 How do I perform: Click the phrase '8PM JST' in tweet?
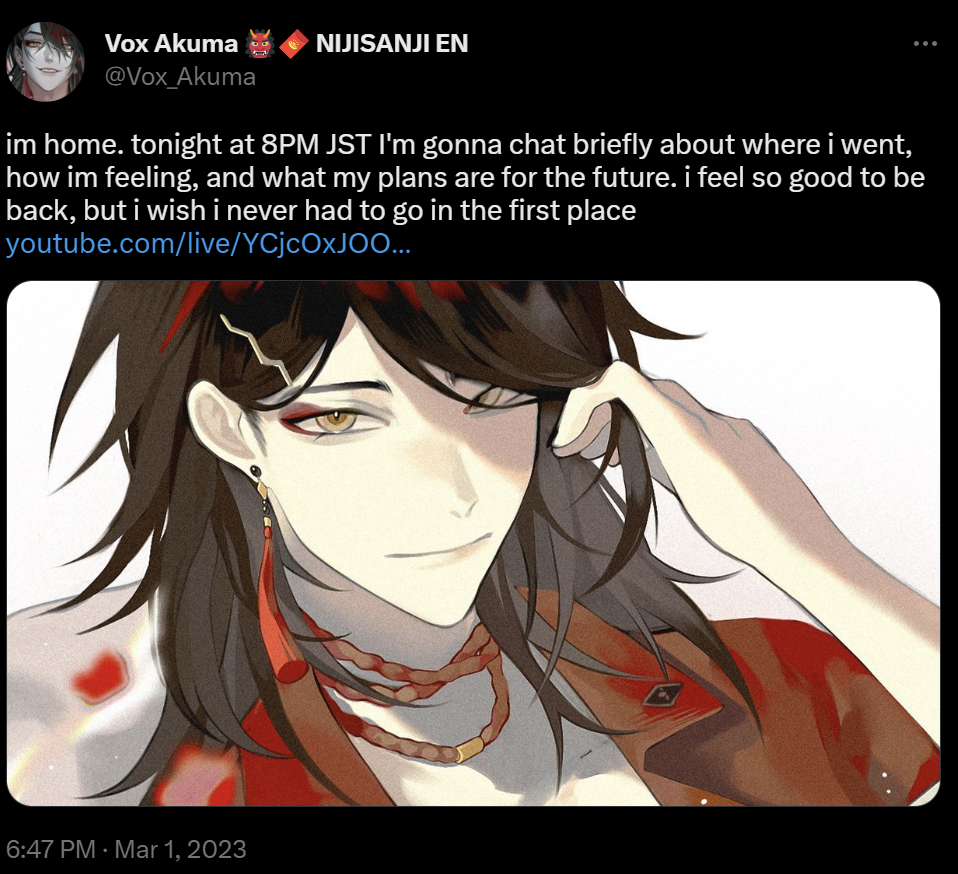tap(316, 145)
